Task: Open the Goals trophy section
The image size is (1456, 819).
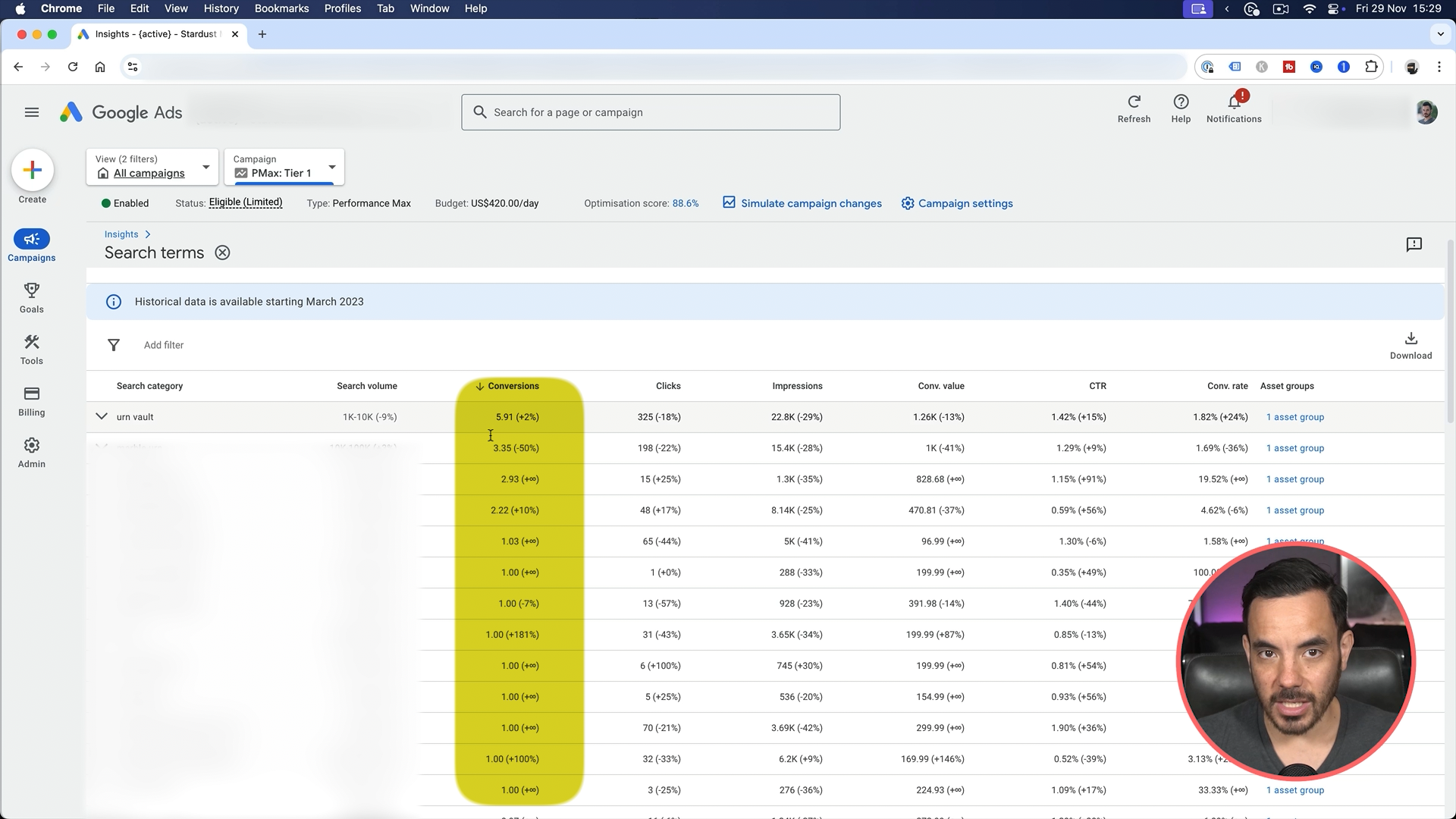Action: click(31, 297)
